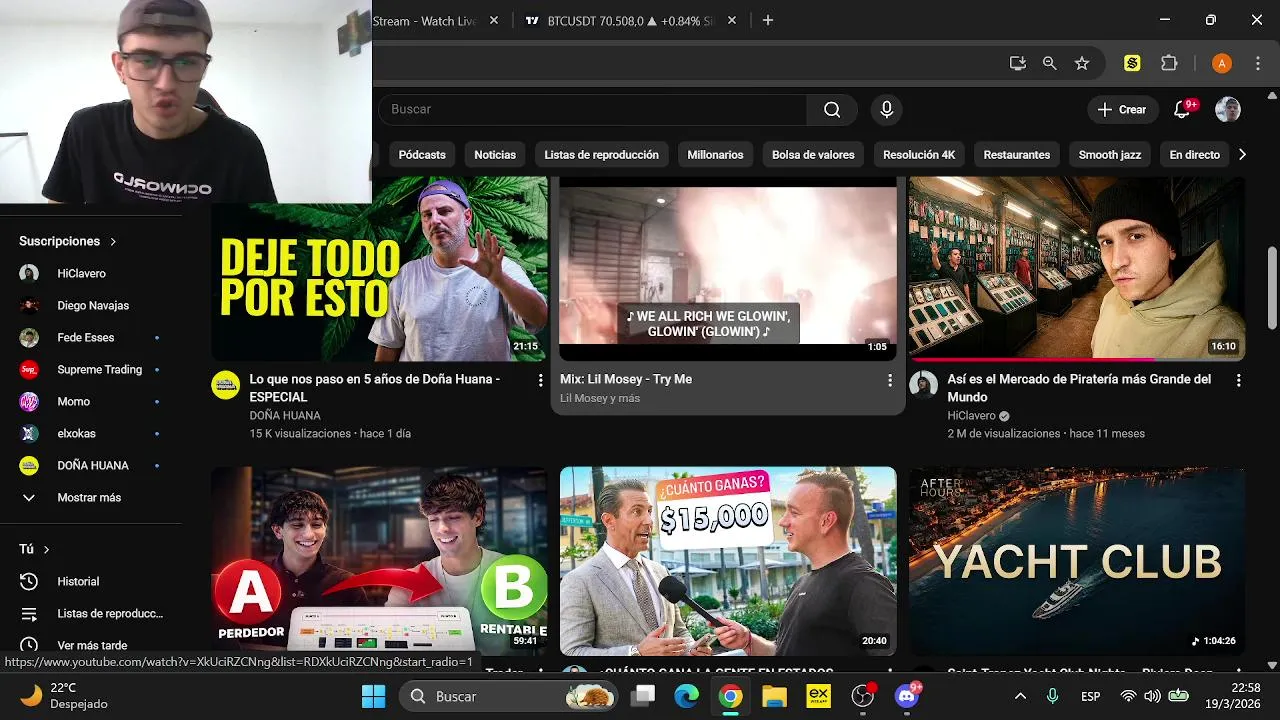
Task: Click the YouTube search magnifier button
Action: [x=832, y=110]
